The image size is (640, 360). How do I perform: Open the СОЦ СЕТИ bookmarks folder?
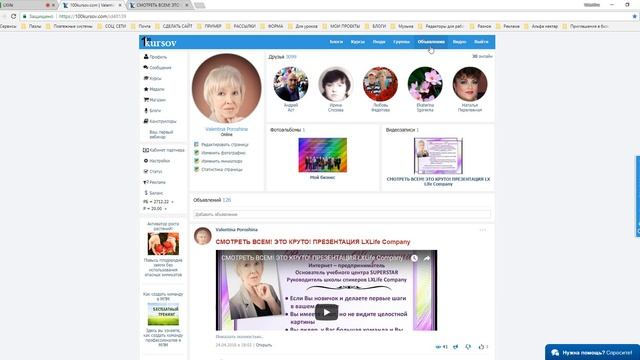point(112,26)
